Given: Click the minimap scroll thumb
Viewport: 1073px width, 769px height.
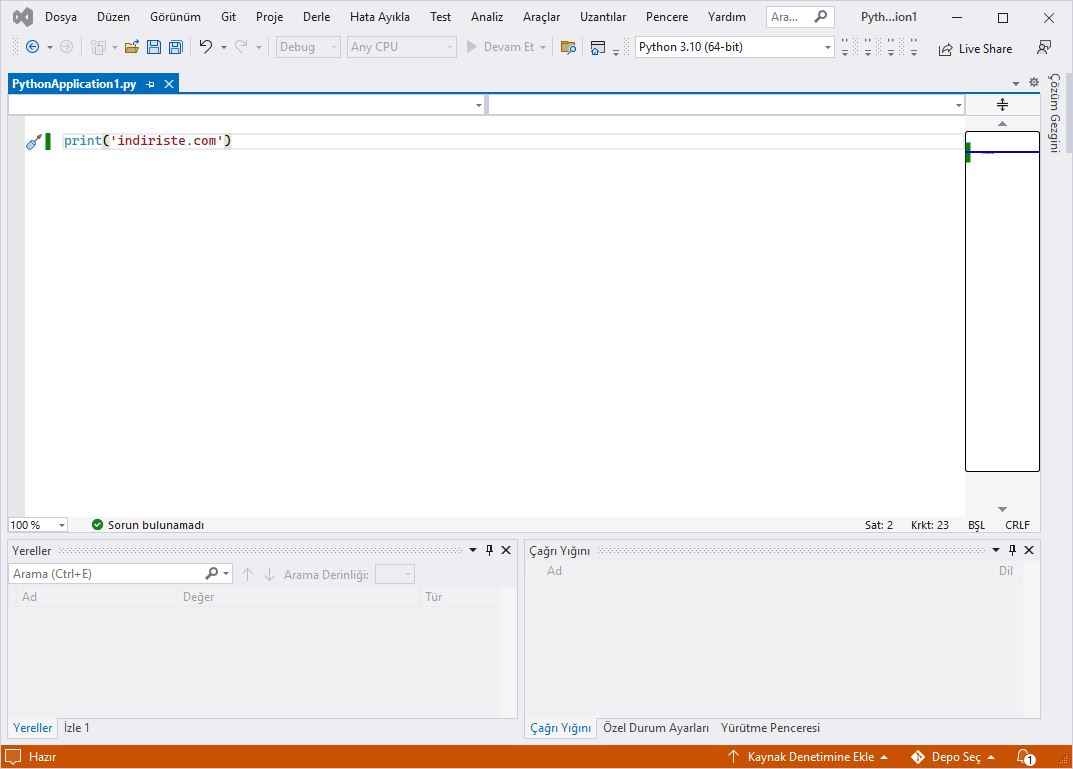Looking at the screenshot, I should tap(1002, 301).
